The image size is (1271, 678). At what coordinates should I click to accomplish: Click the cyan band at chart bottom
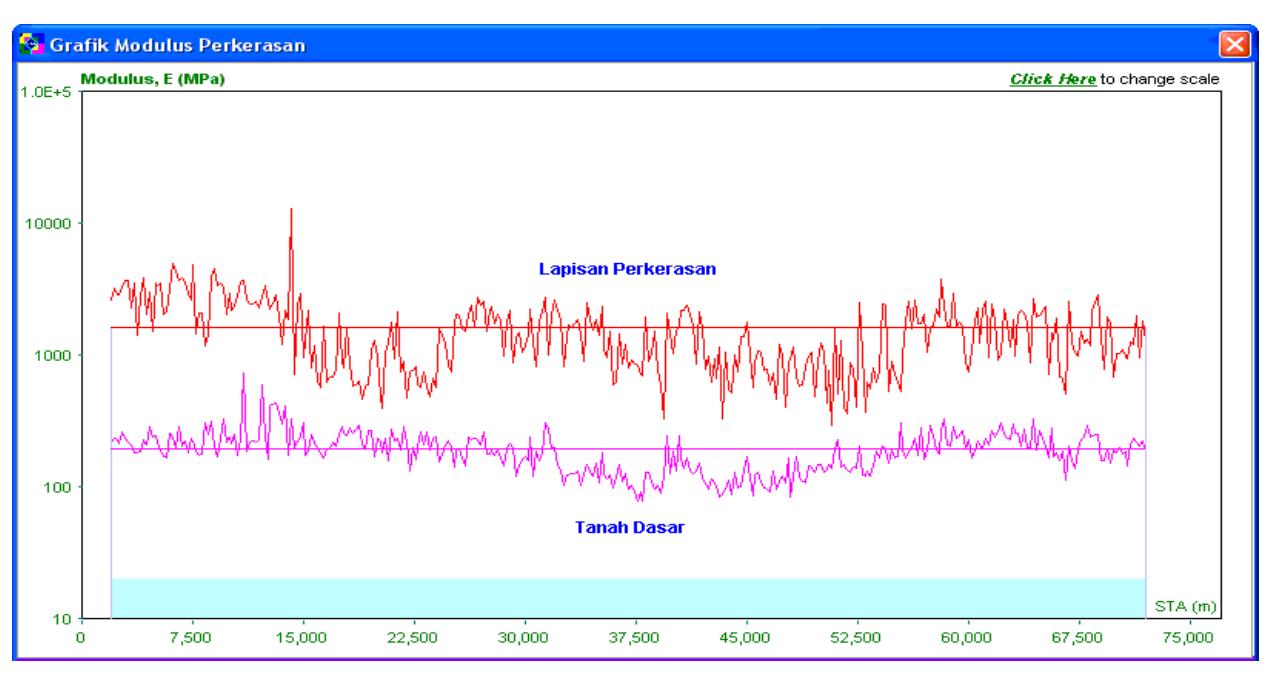point(627,598)
